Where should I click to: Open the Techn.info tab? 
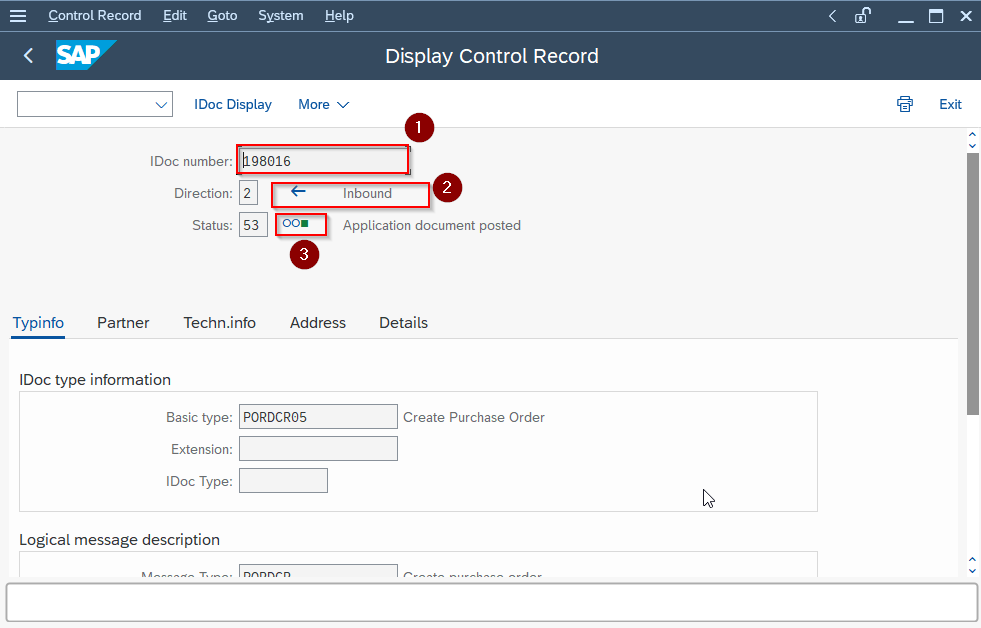pyautogui.click(x=220, y=323)
